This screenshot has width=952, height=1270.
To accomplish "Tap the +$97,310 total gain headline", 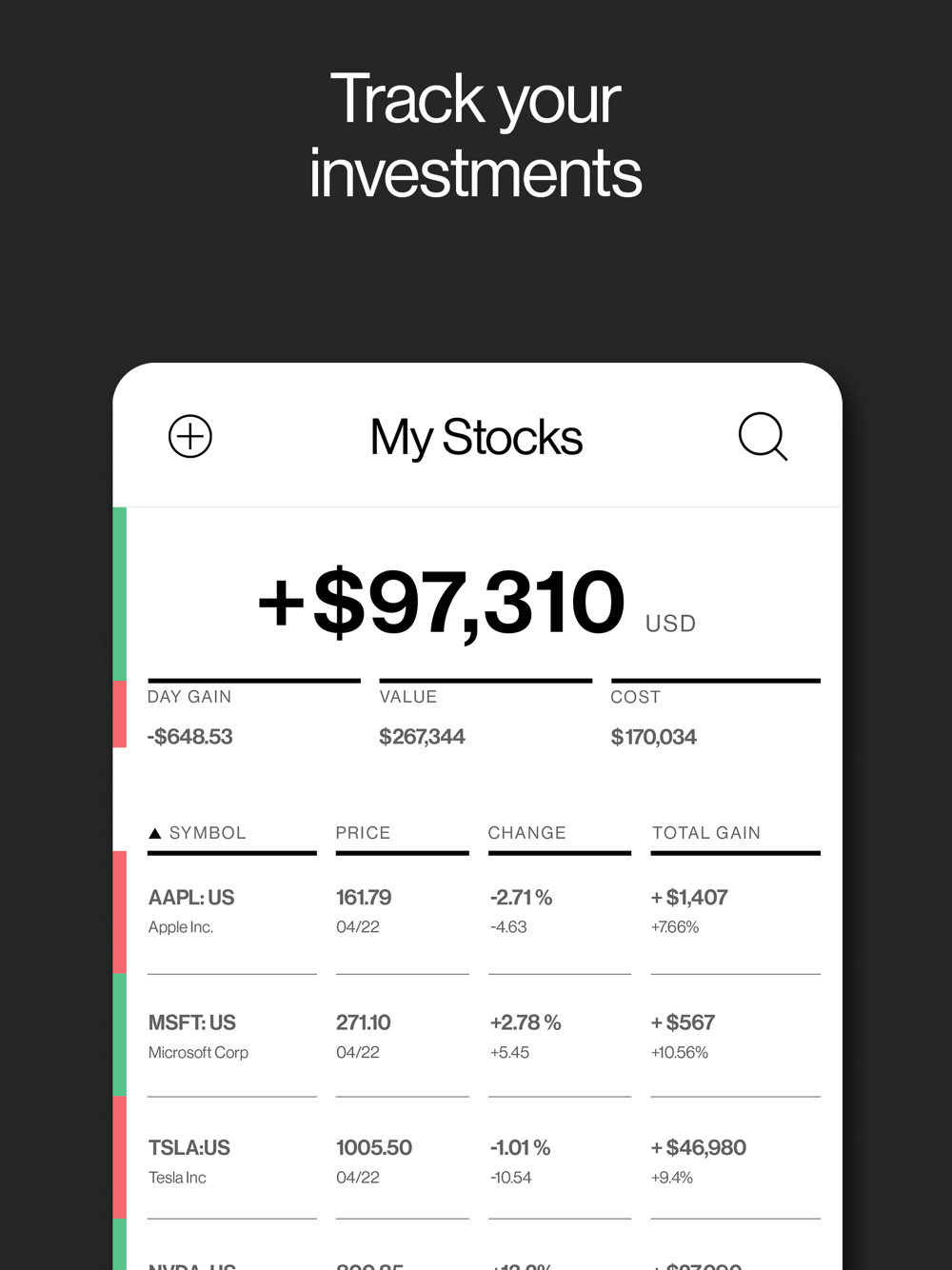I will 442,604.
